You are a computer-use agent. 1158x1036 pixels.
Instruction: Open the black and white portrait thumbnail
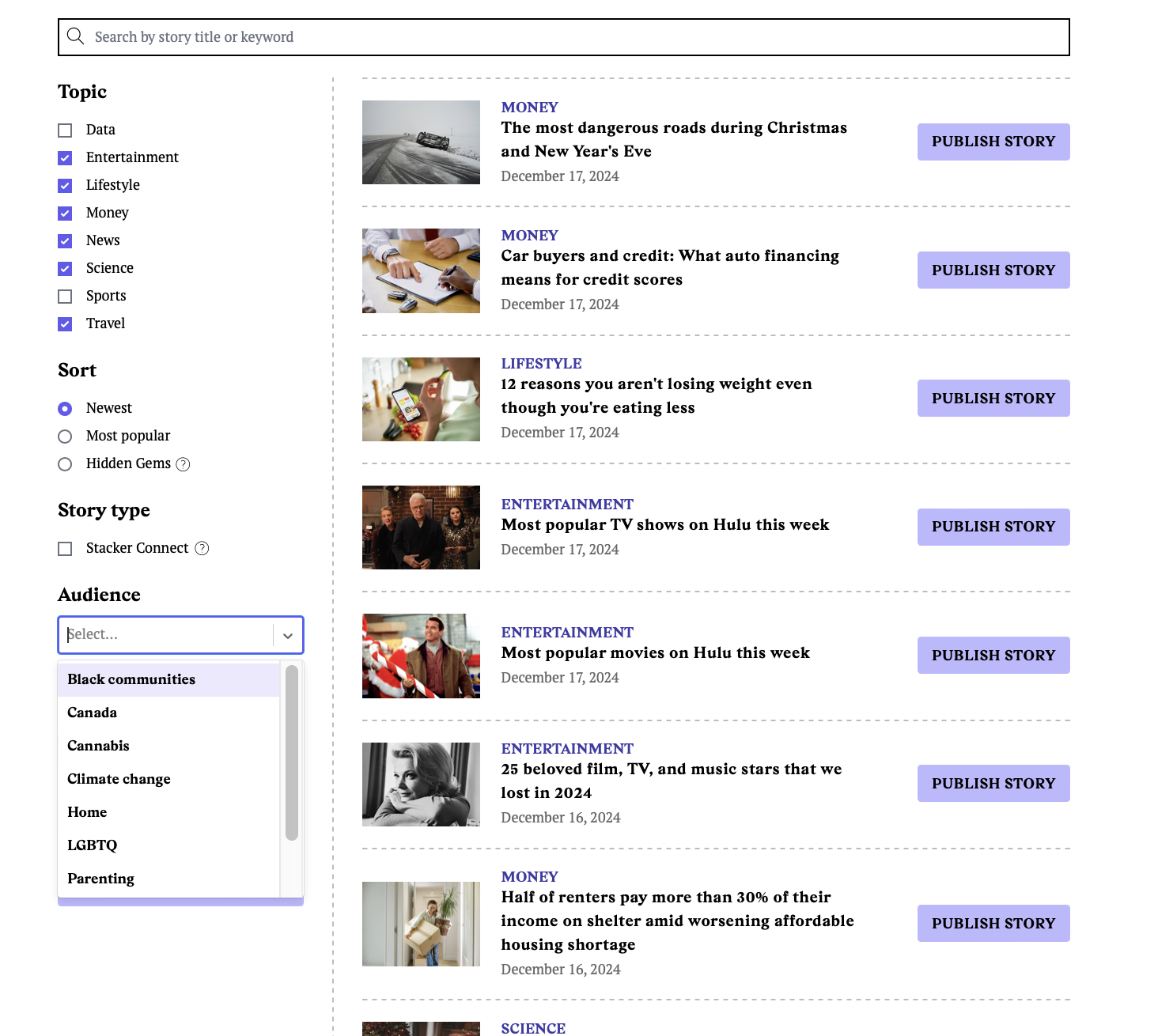coord(421,785)
